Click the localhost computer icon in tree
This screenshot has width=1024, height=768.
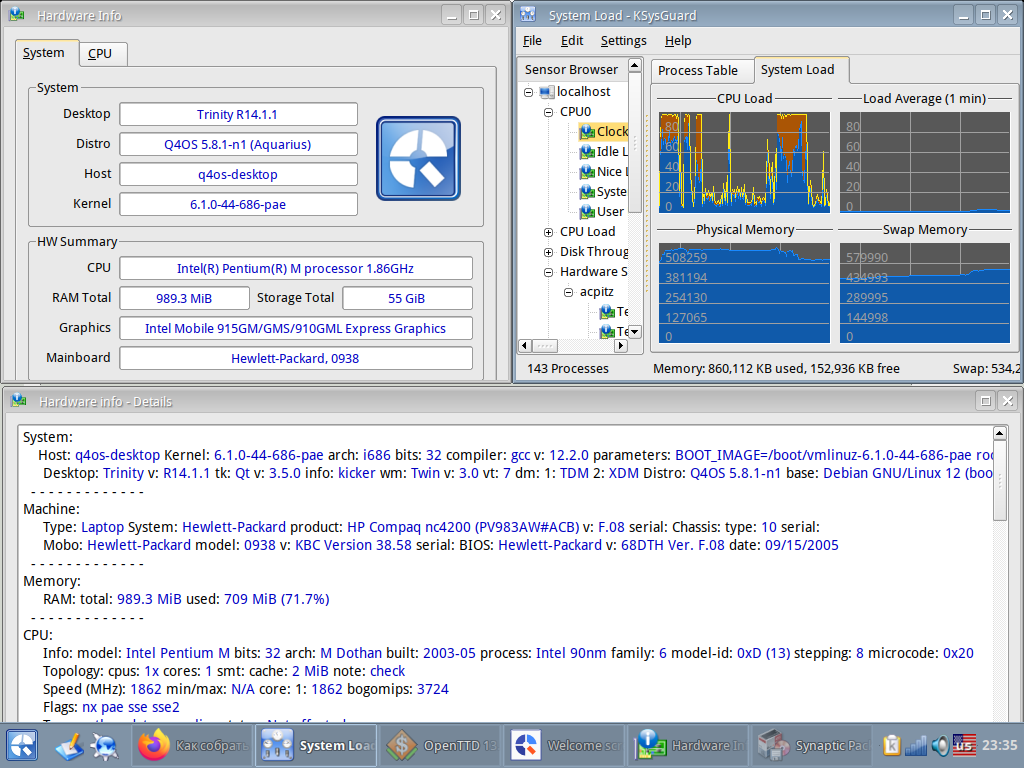546,92
